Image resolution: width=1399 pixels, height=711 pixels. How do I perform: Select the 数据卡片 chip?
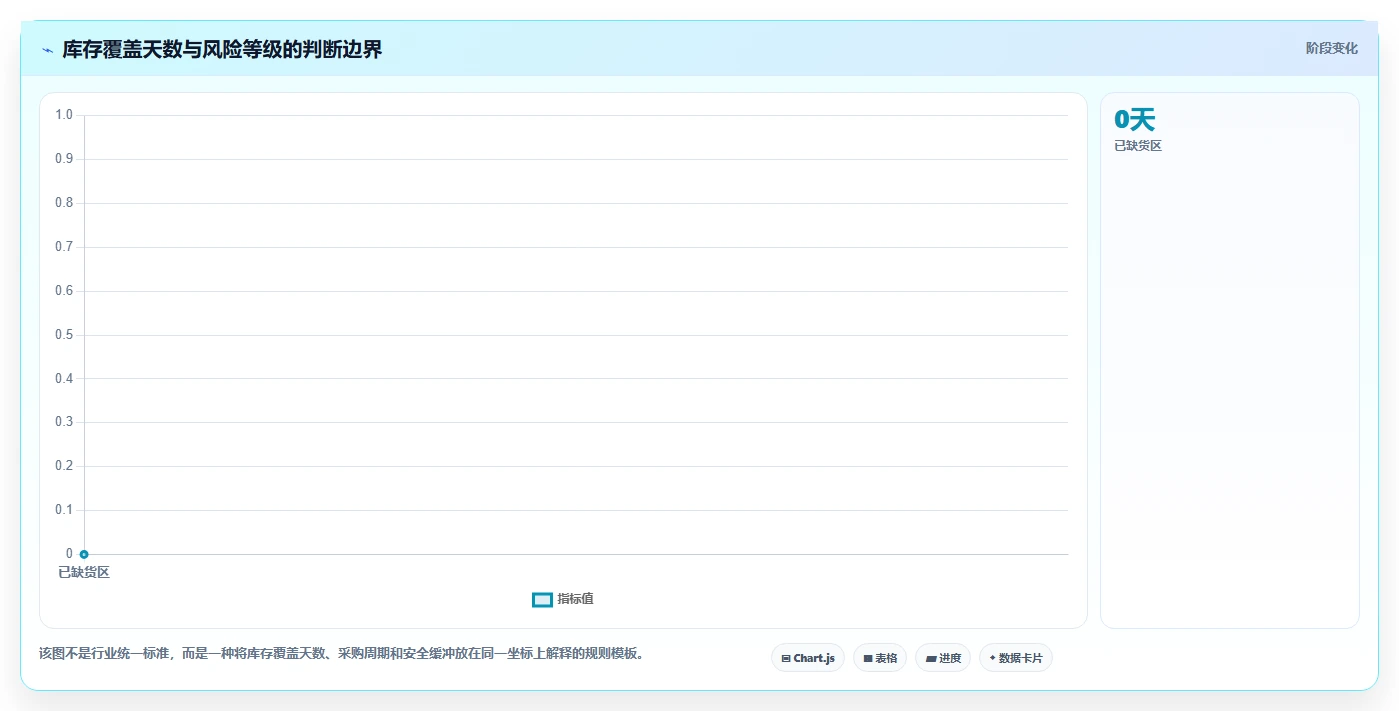tap(1016, 658)
